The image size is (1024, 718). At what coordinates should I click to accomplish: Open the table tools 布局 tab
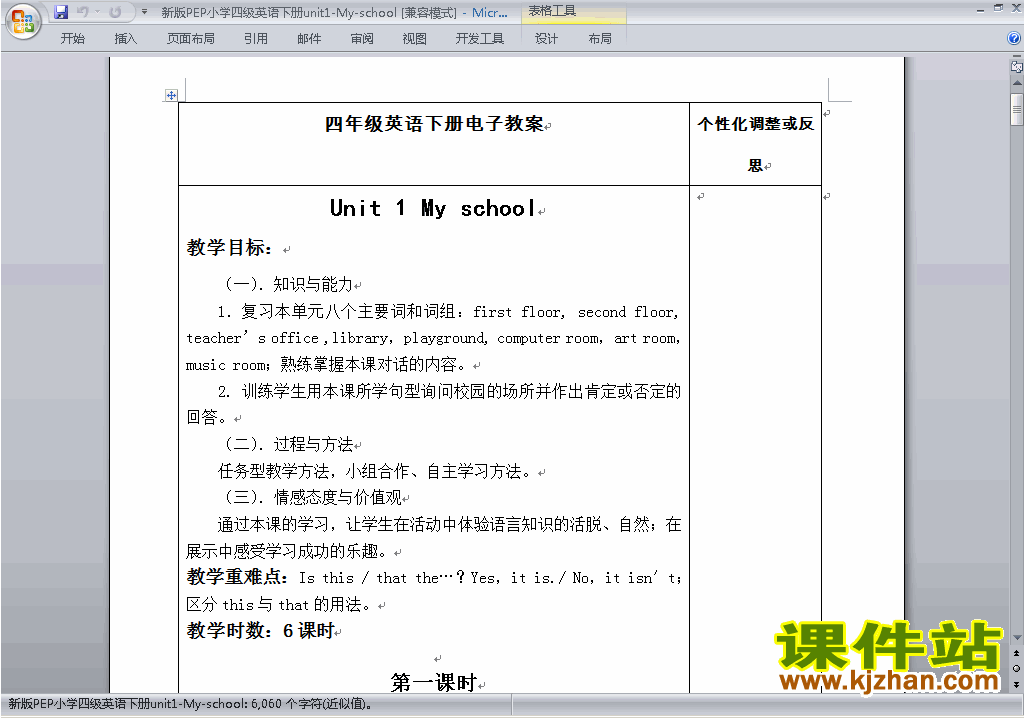coord(600,39)
